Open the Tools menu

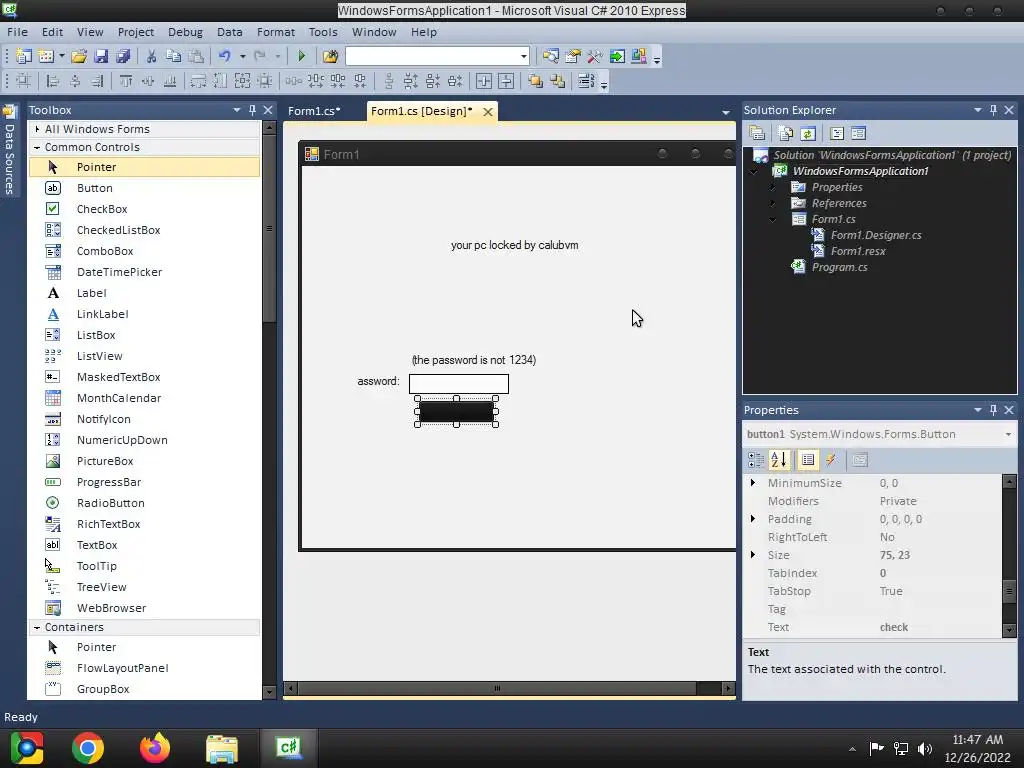coord(323,32)
